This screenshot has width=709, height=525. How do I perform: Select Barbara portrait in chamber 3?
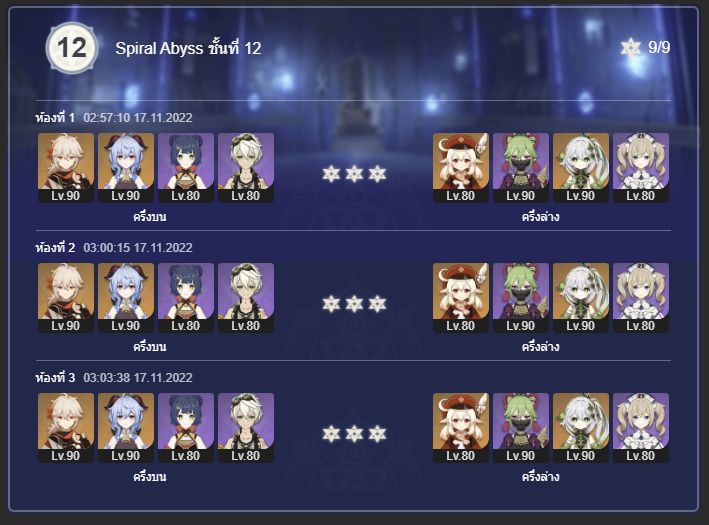pos(641,427)
